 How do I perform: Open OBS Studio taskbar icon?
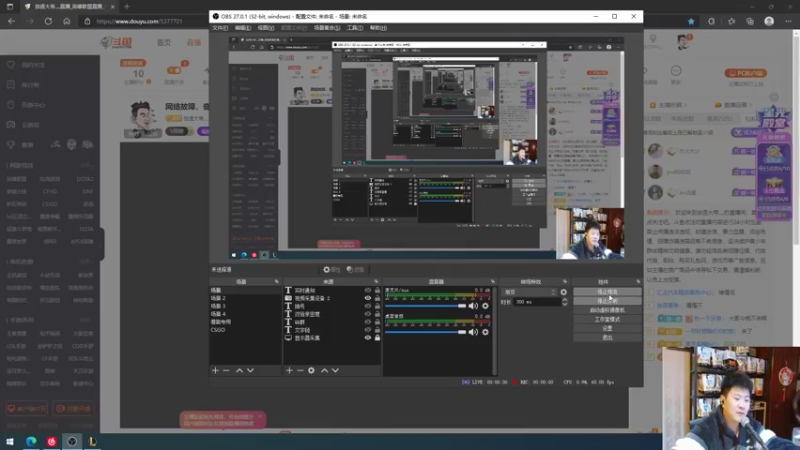(x=72, y=441)
